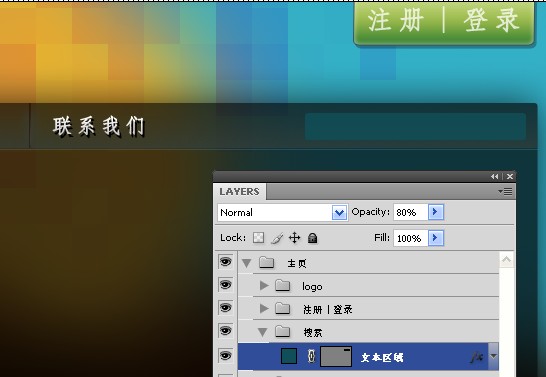This screenshot has width=546, height=377.
Task: Select the 搜索 group name
Action: pyautogui.click(x=313, y=333)
